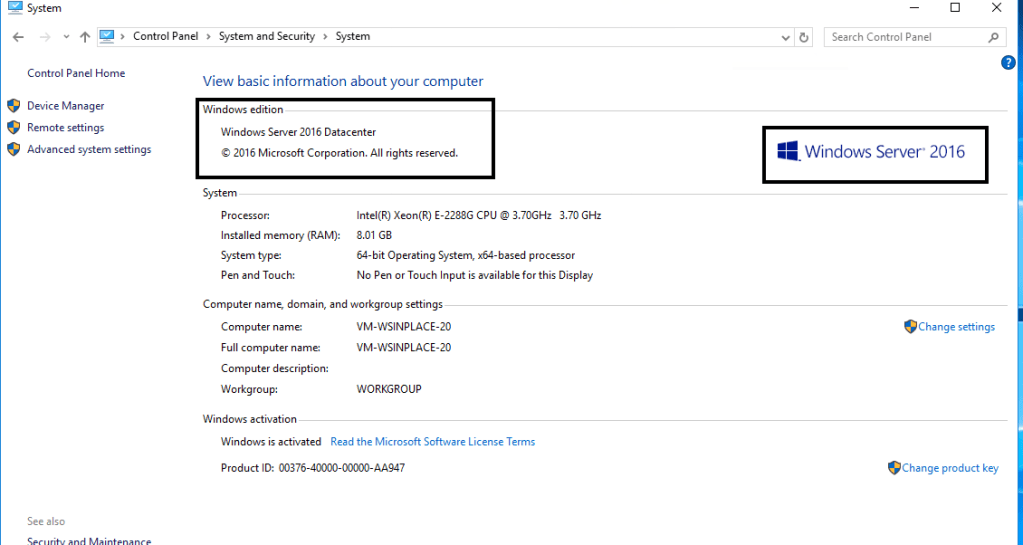Navigate to the Control Panel breadcrumb

click(x=165, y=37)
